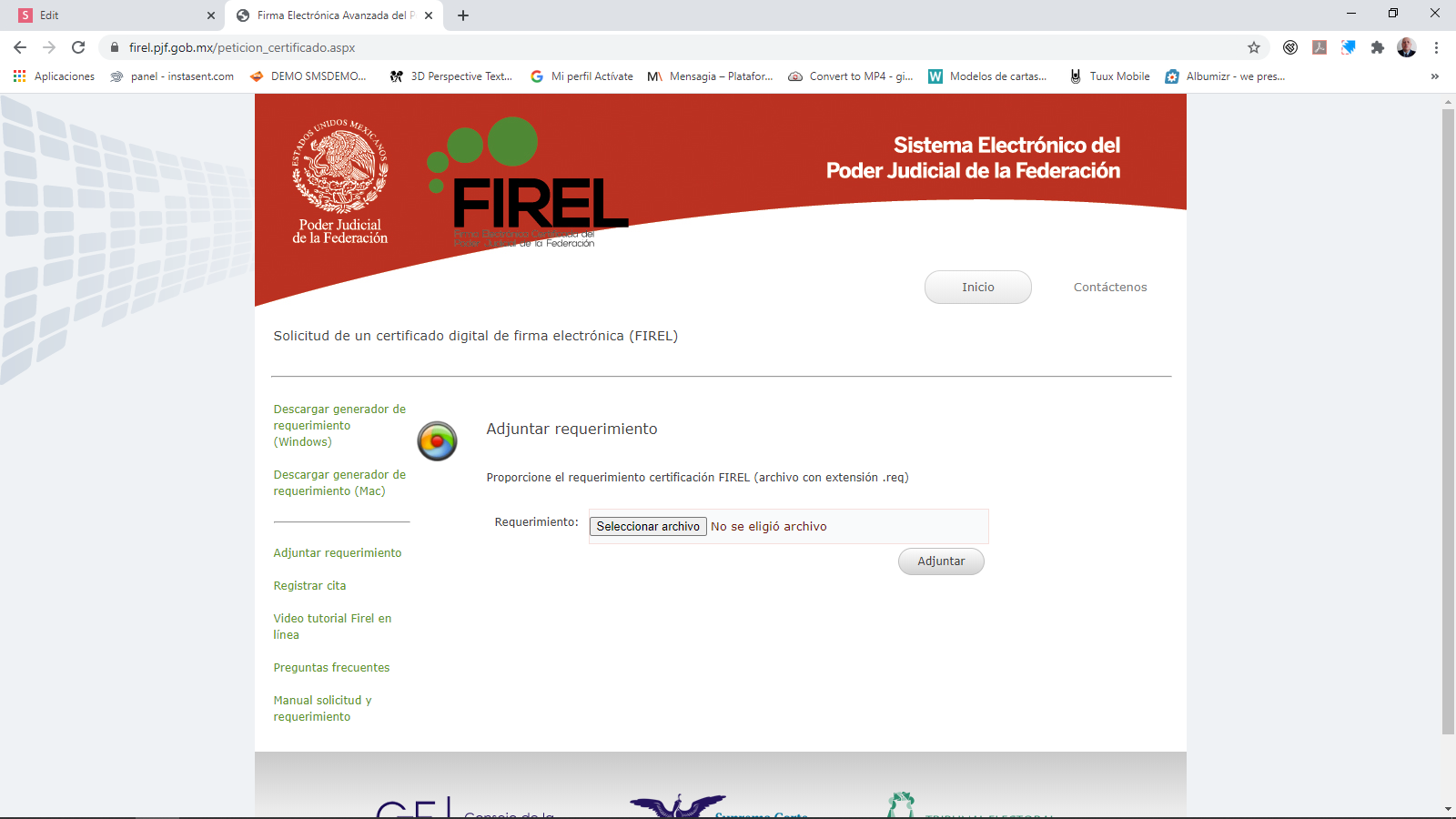This screenshot has height=819, width=1456.
Task: Click the Adobe PDF extension icon
Action: pos(1319,47)
